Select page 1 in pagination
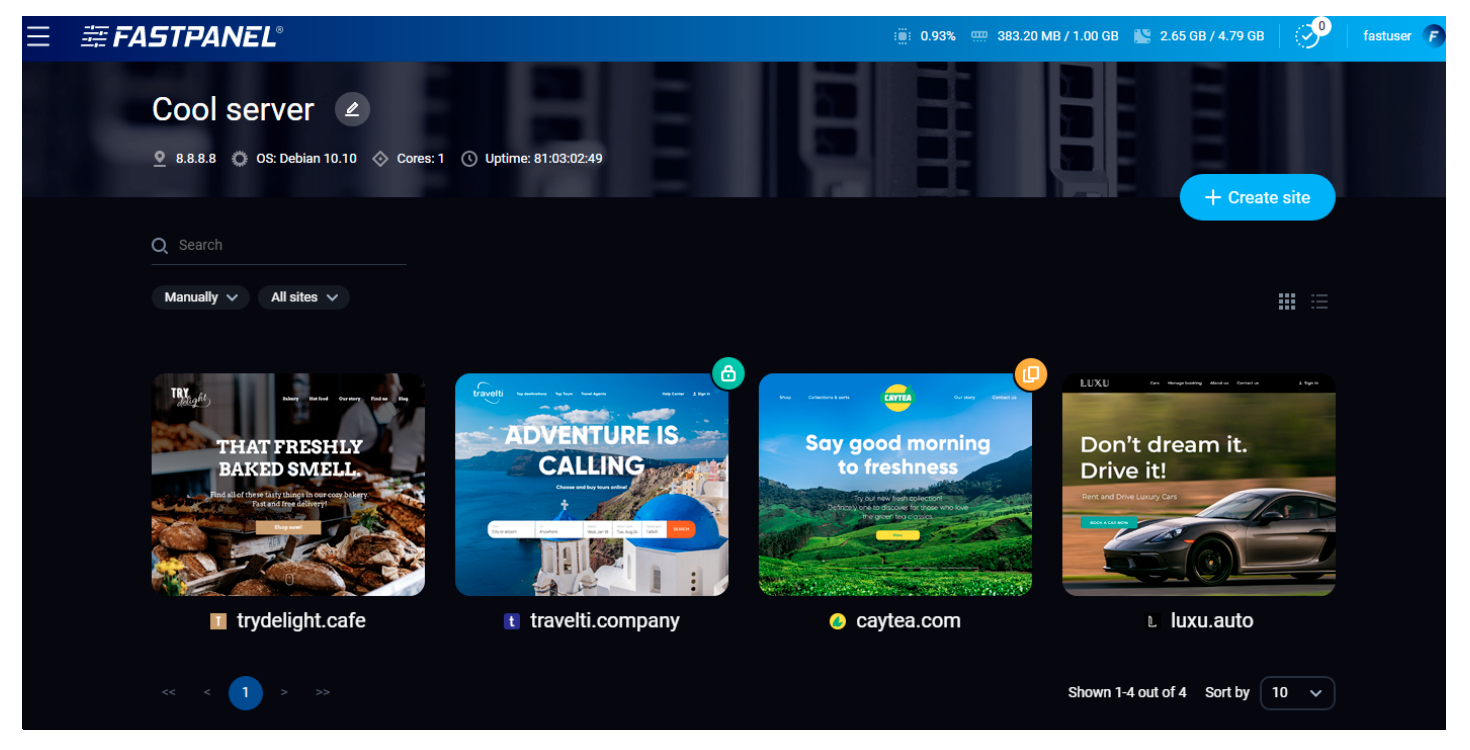Image resolution: width=1470 pixels, height=750 pixels. pyautogui.click(x=245, y=693)
